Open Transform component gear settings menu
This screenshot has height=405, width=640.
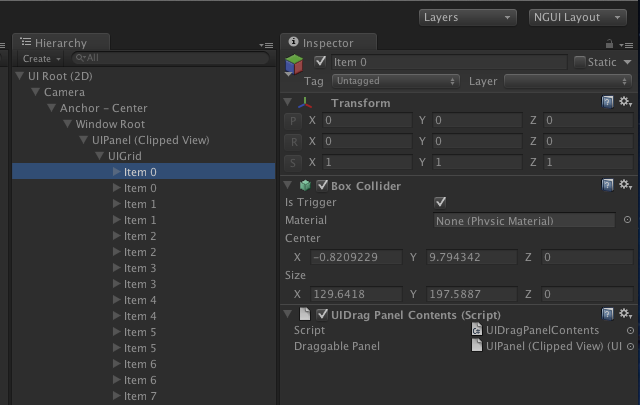tap(625, 102)
